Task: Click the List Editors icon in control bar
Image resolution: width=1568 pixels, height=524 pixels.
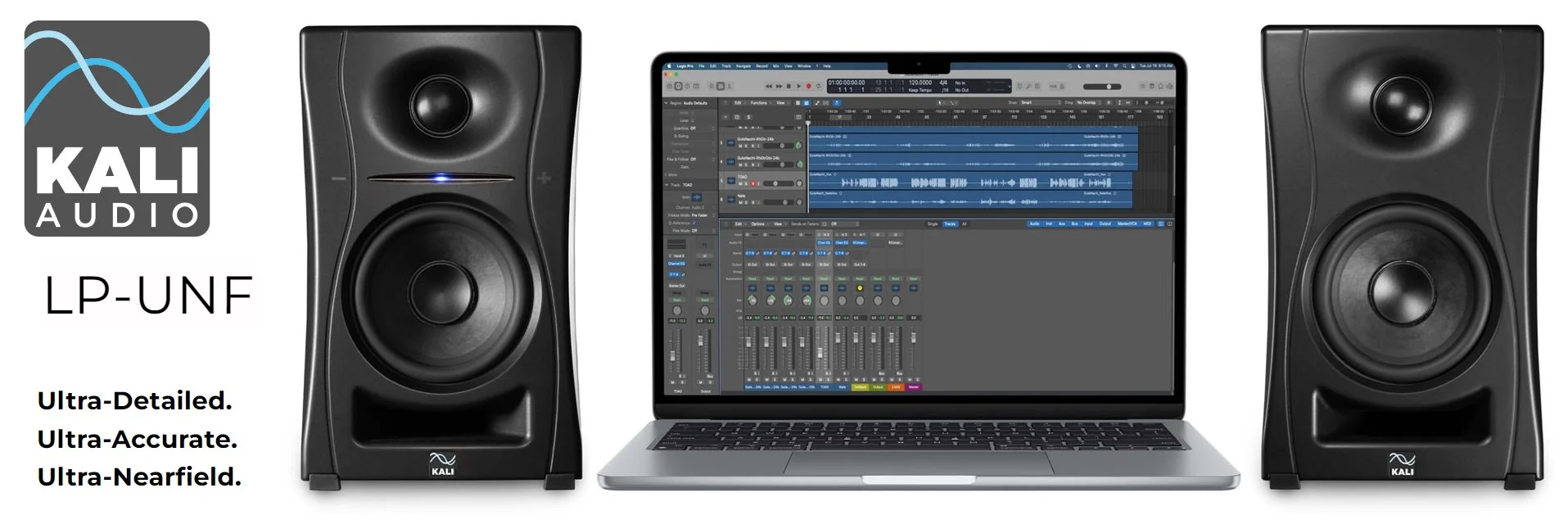Action: [1143, 86]
